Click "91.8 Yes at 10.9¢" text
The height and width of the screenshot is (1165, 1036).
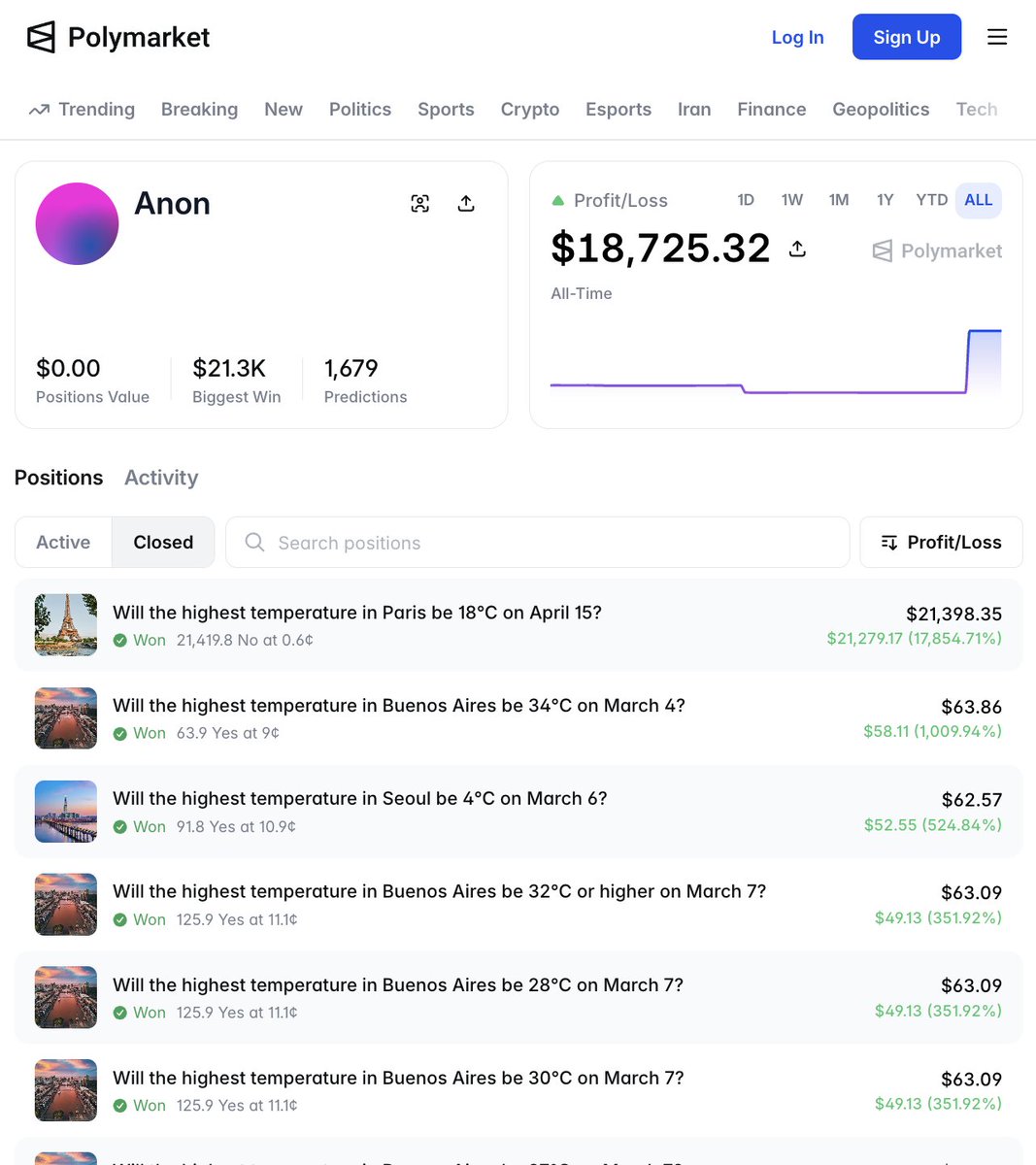pyautogui.click(x=236, y=827)
